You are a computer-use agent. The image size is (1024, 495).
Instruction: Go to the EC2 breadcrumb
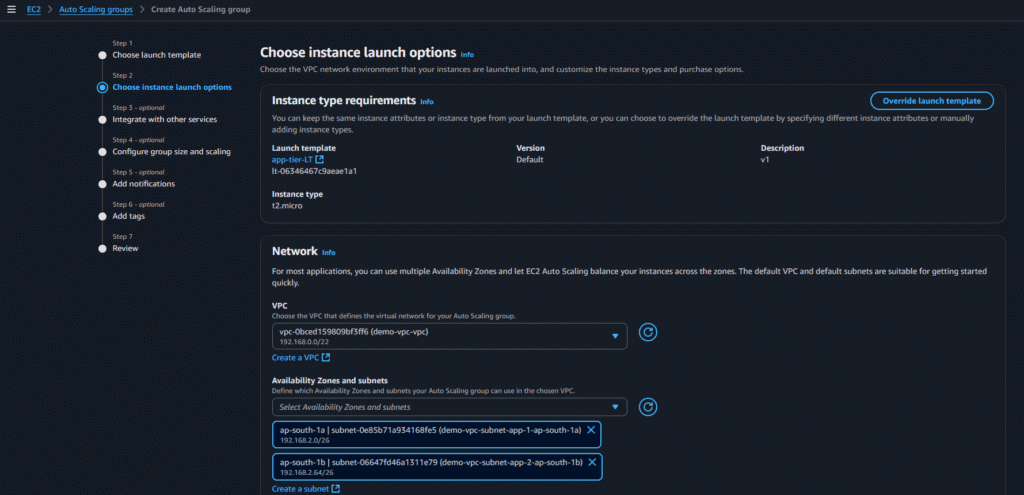click(34, 10)
